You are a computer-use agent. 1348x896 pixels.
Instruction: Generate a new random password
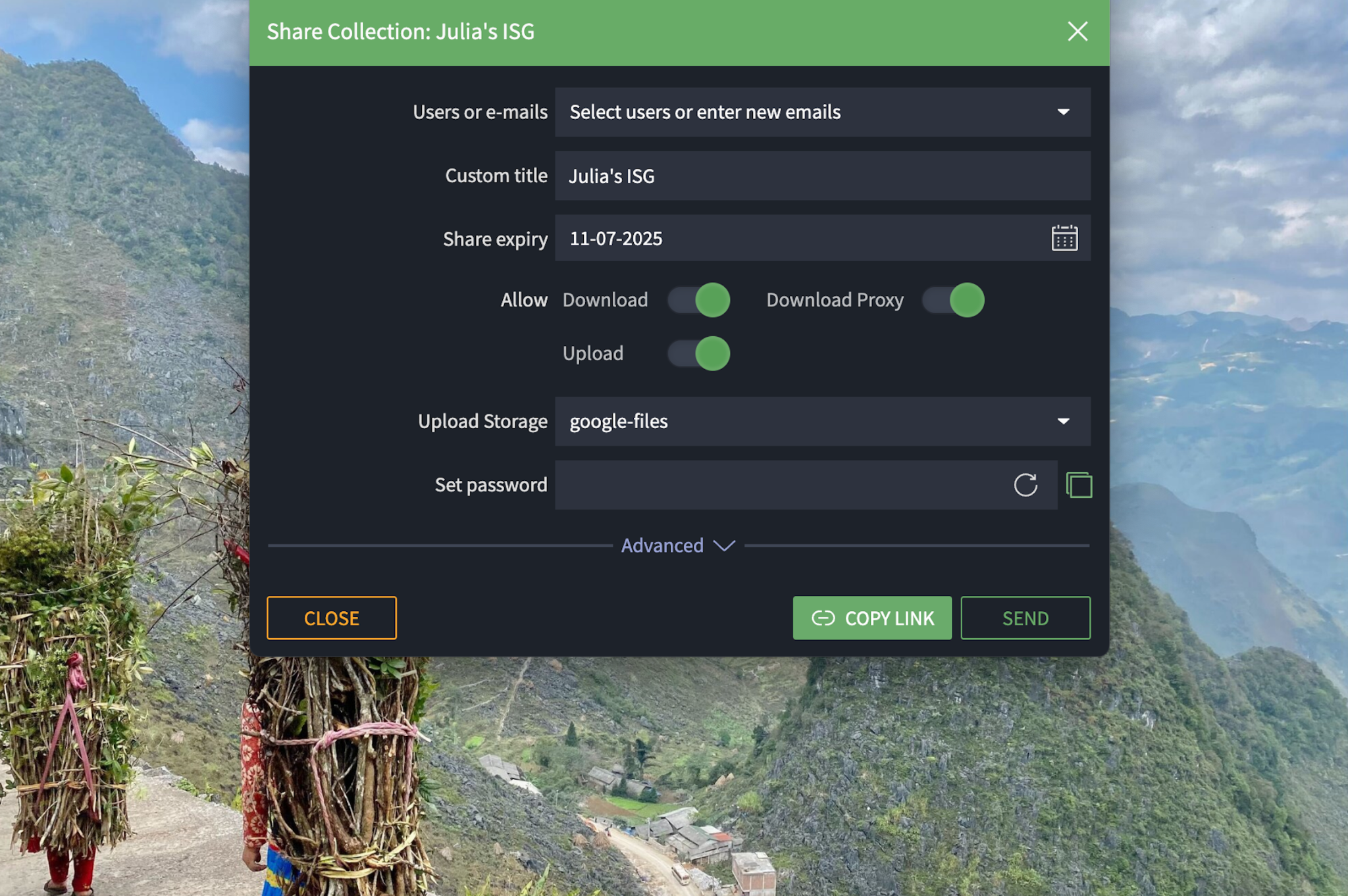(1025, 485)
